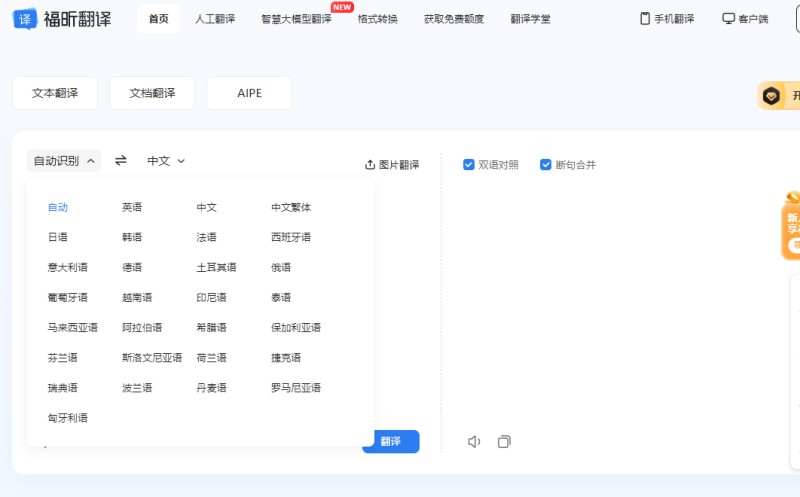Screen dimensions: 800x497
Task: Select 匈牙利语 in language list
Action: [x=67, y=418]
